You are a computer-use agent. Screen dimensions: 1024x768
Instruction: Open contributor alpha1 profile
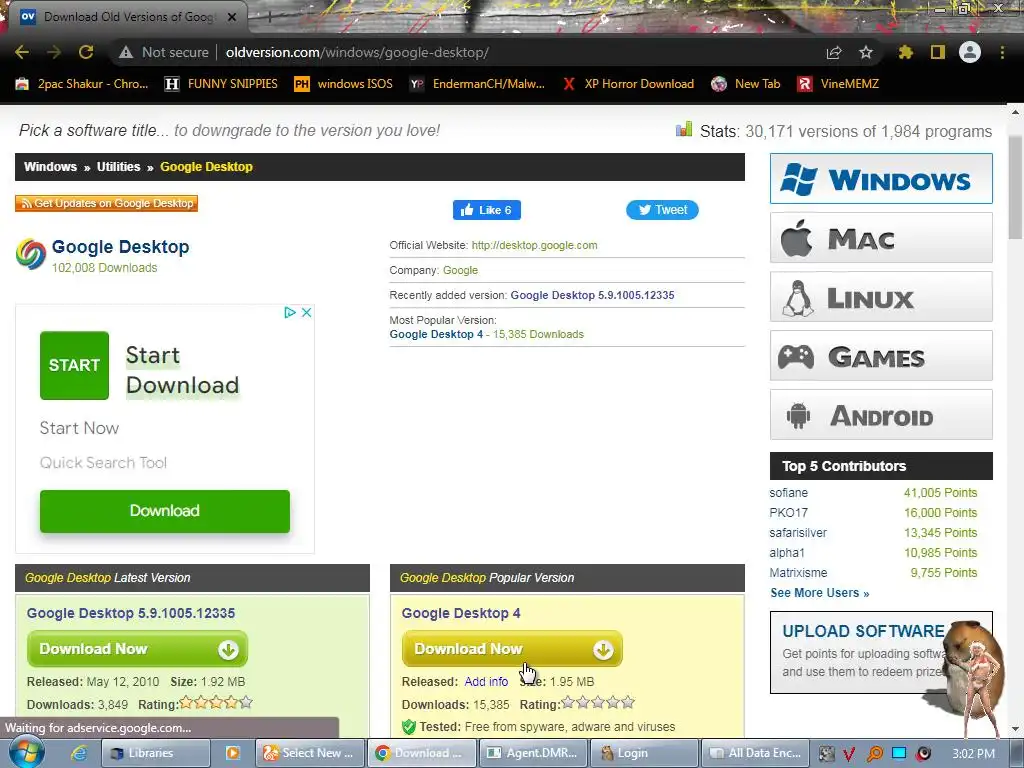[787, 552]
